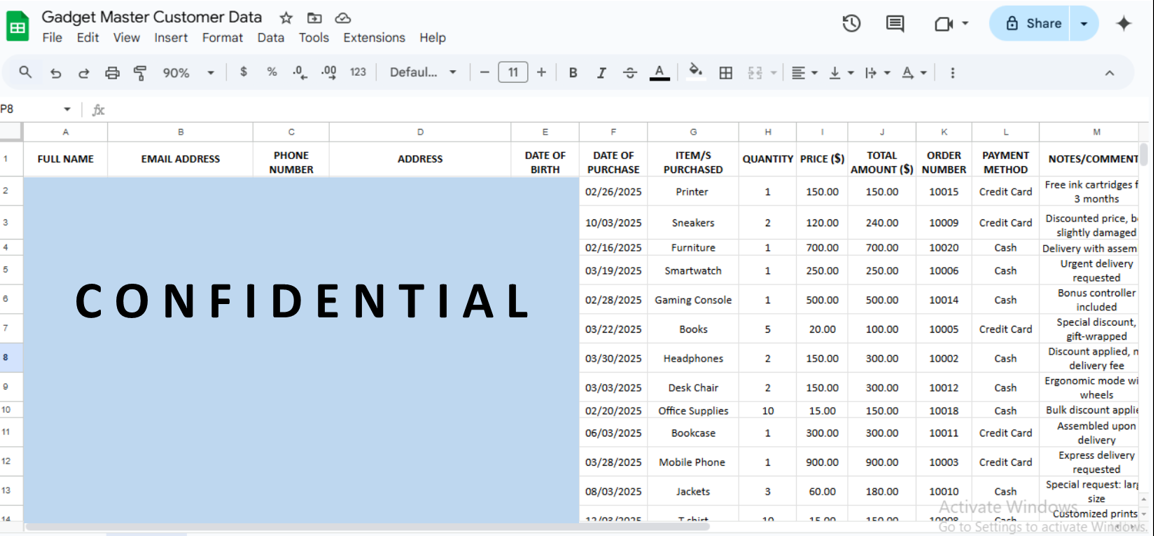Collapse the menus with the chevron
Image resolution: width=1154 pixels, height=536 pixels.
coord(1110,72)
